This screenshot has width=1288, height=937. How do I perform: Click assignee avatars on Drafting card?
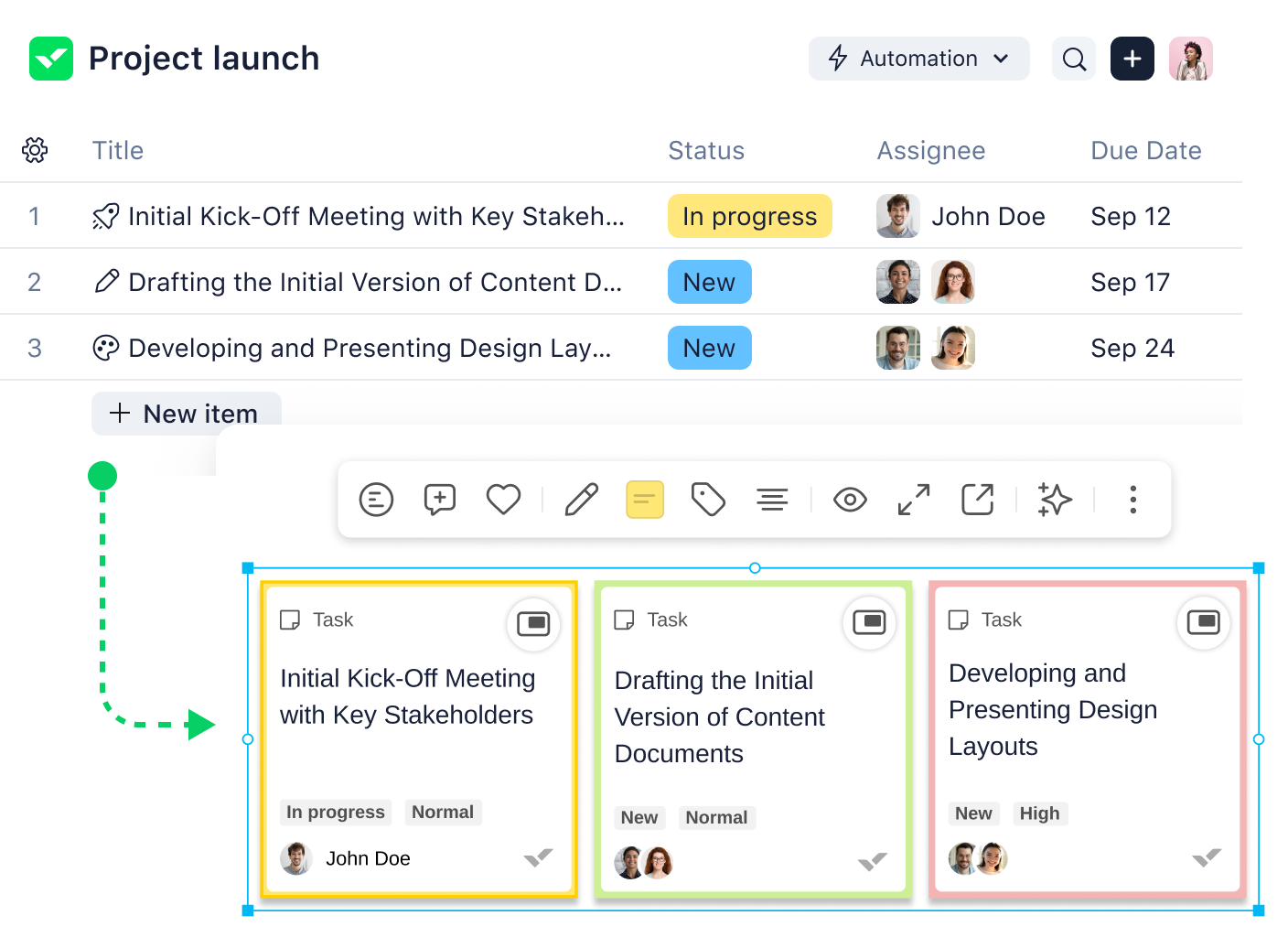pos(644,862)
